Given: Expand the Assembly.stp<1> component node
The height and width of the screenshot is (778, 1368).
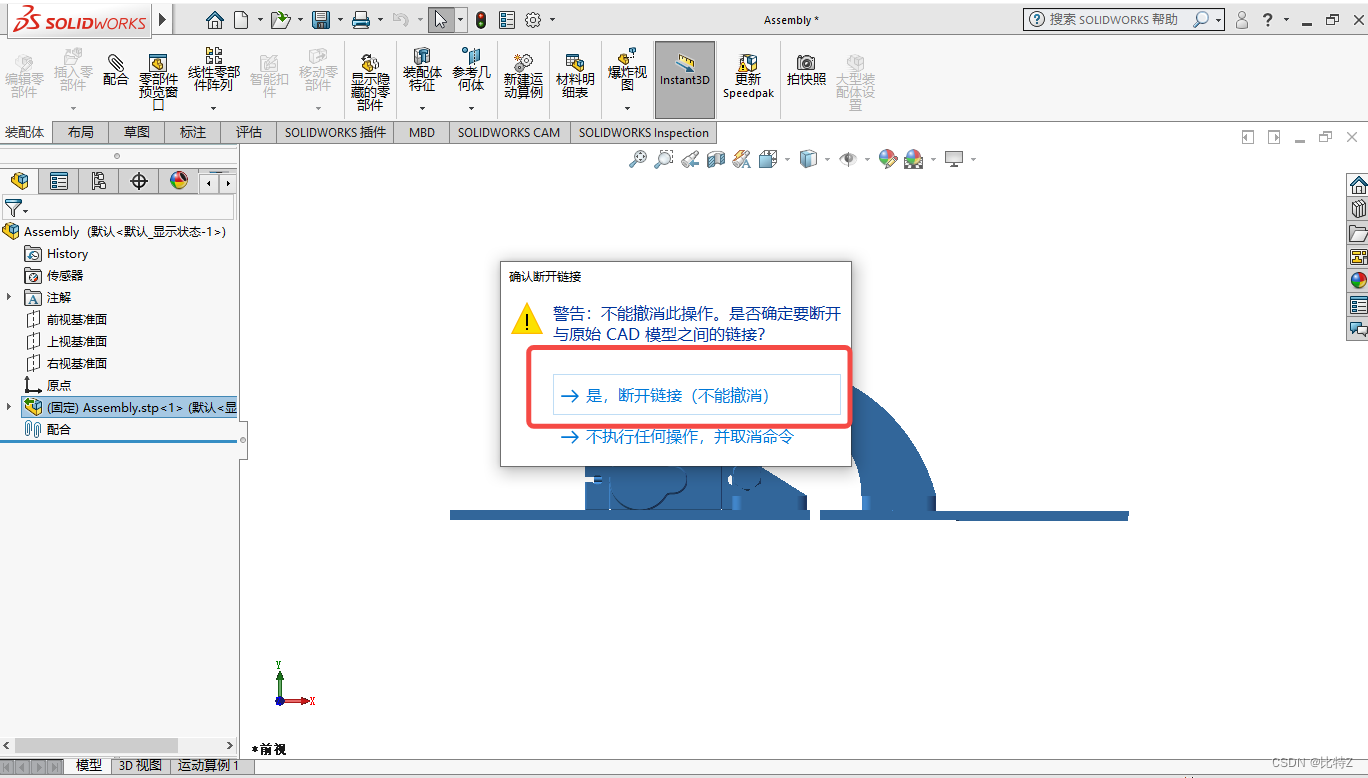Looking at the screenshot, I should click(10, 407).
